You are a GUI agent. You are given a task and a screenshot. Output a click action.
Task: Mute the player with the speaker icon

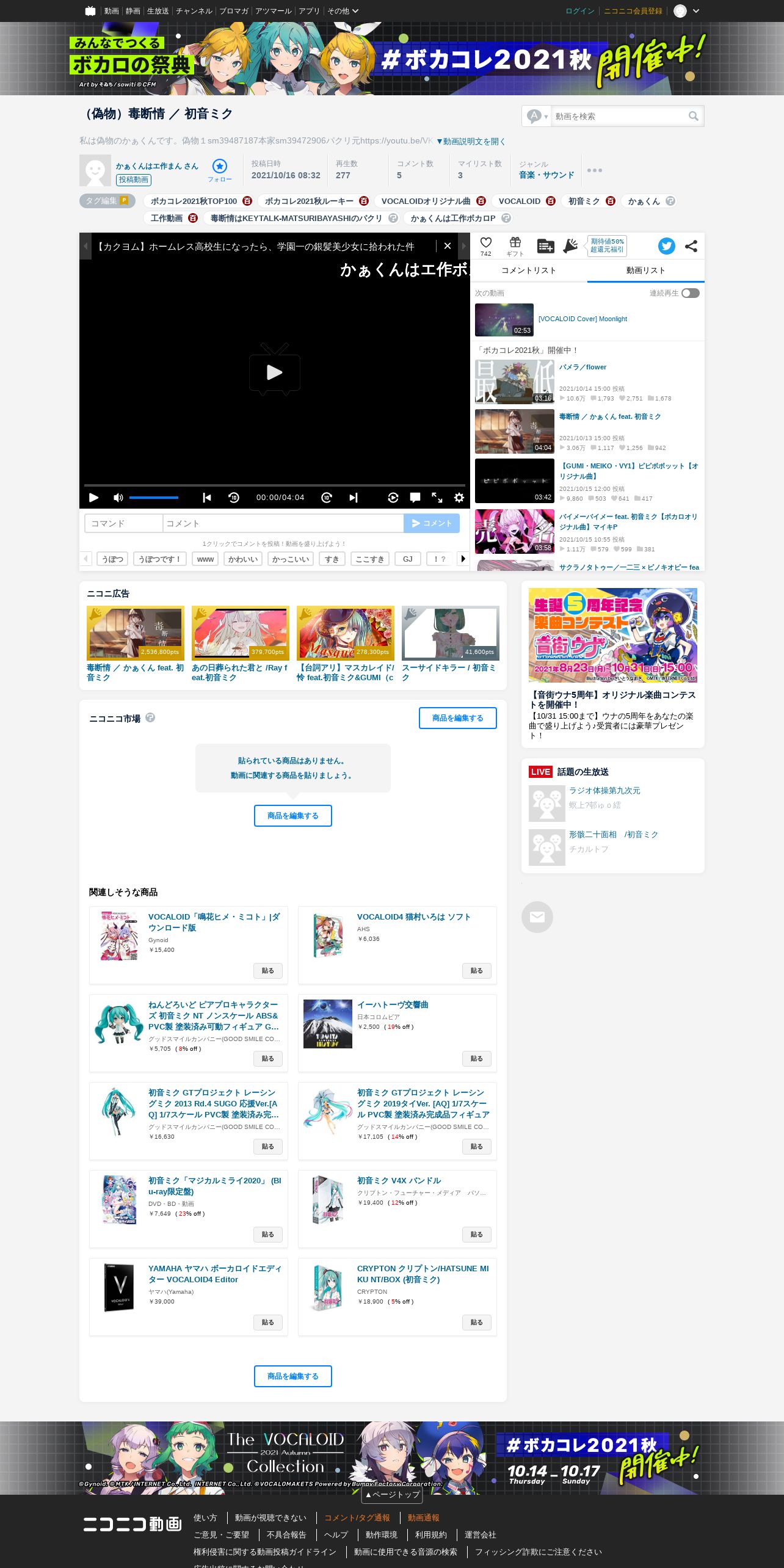pyautogui.click(x=118, y=498)
